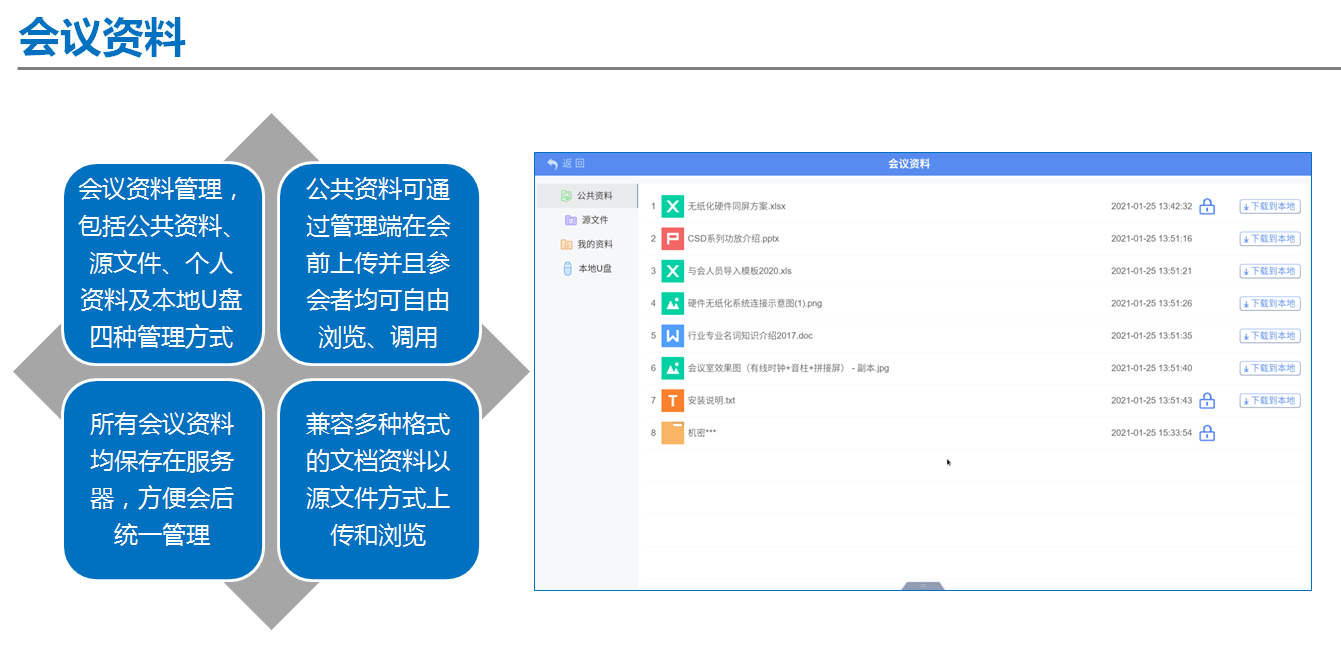Unlock the protected file 机密***
Viewport: 1341px width, 646px height.
1207,433
